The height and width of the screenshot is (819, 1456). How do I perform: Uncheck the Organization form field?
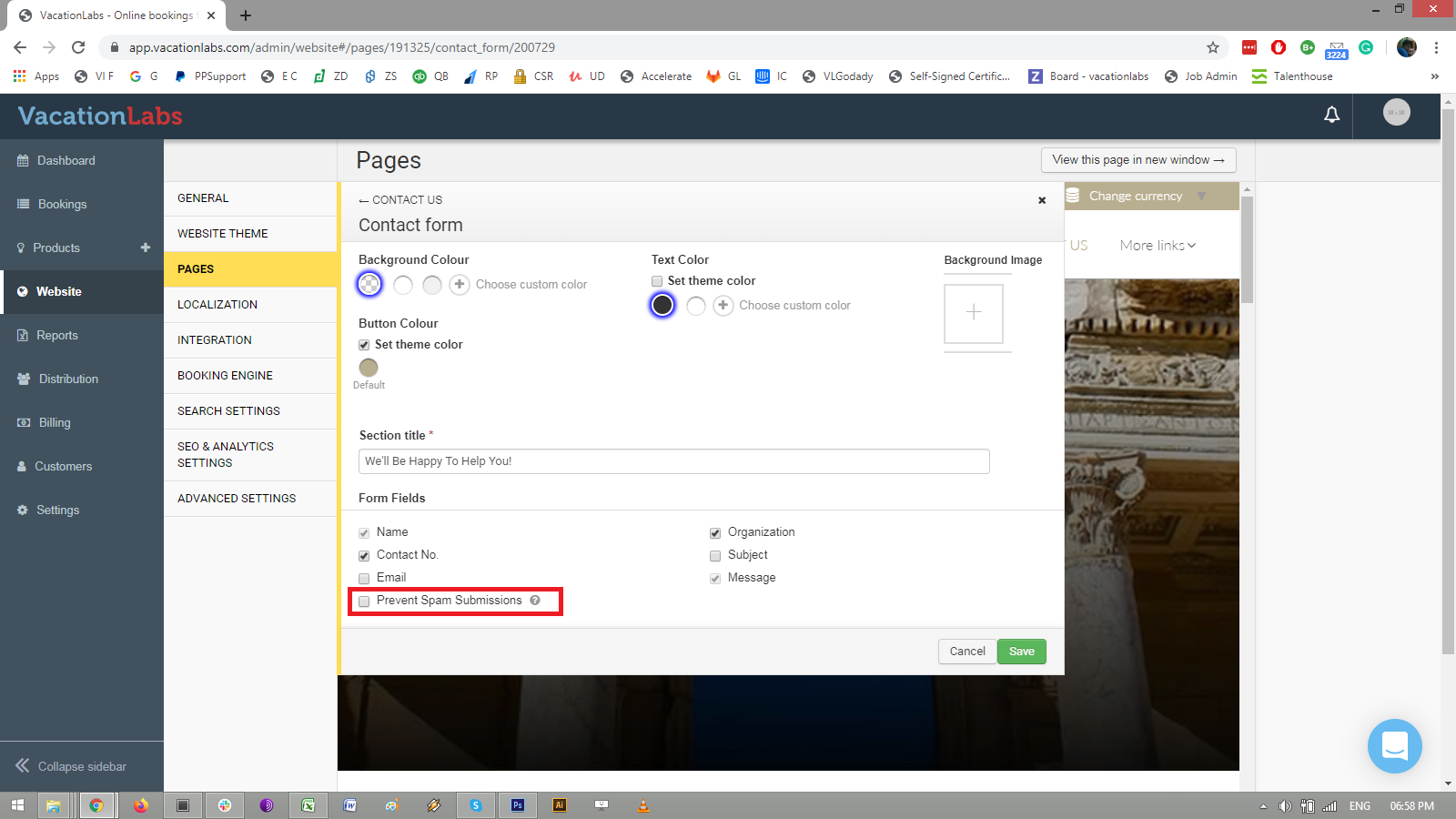coord(715,533)
